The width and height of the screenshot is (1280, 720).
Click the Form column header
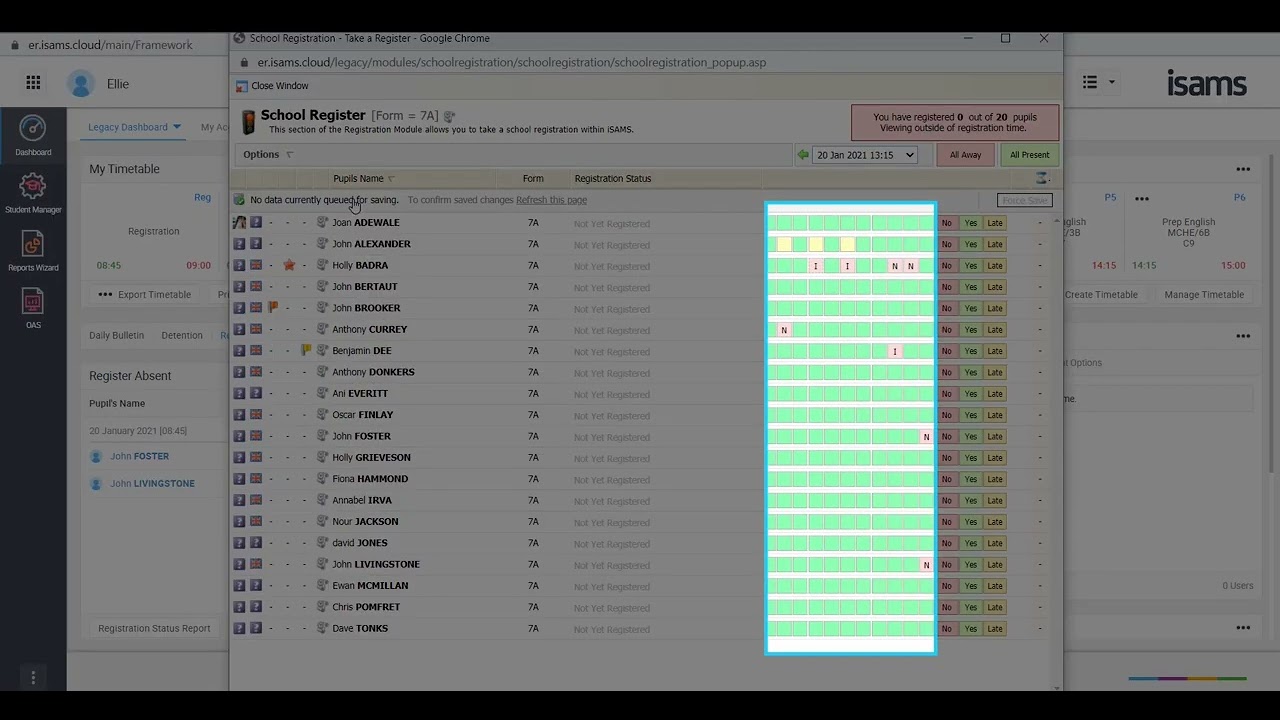[533, 179]
